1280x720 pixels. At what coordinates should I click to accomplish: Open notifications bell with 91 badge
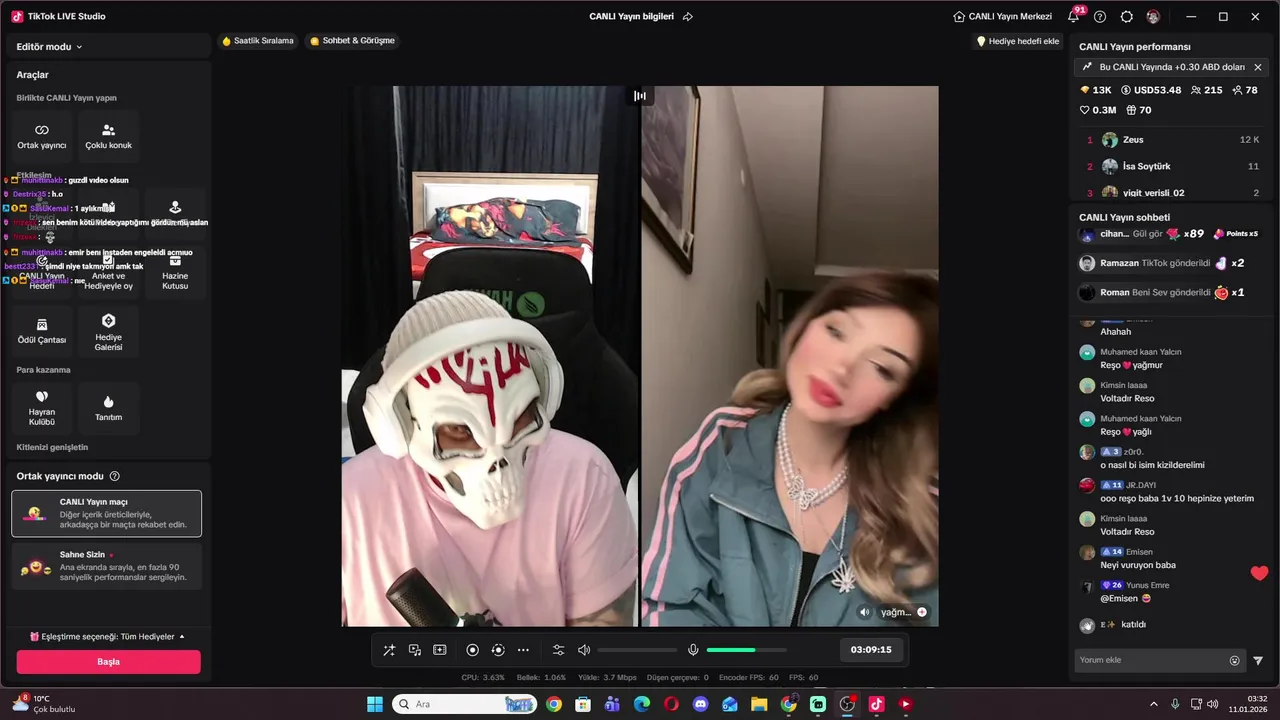coord(1073,16)
